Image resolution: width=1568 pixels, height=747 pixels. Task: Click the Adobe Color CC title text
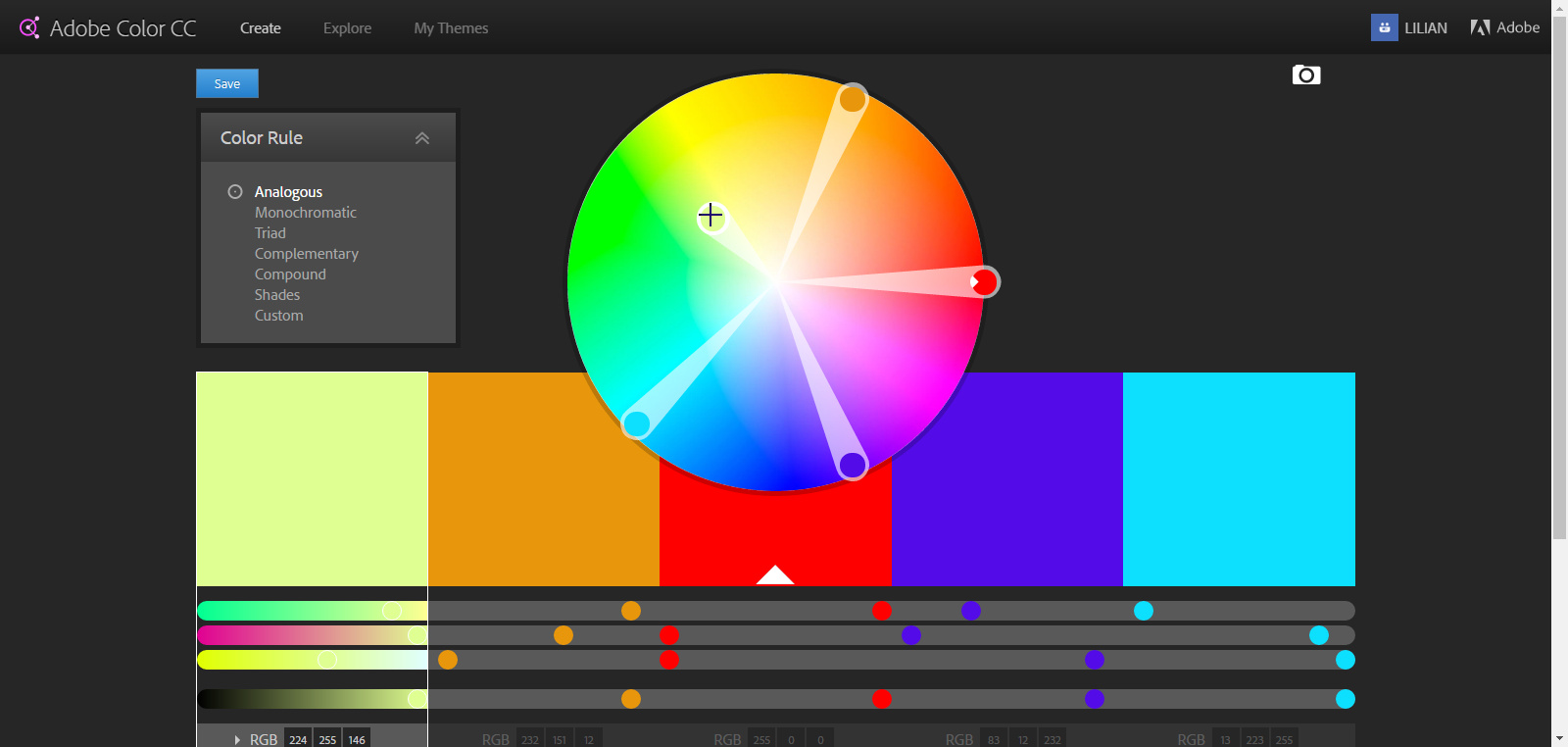(x=123, y=28)
